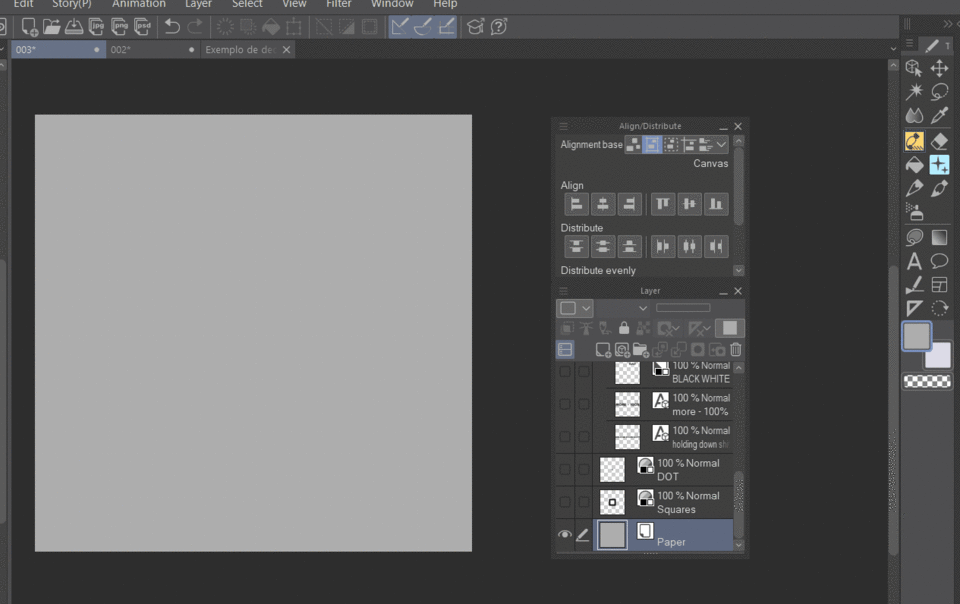
Task: Expand the Alignment base dropdown arrow
Action: coord(722,145)
